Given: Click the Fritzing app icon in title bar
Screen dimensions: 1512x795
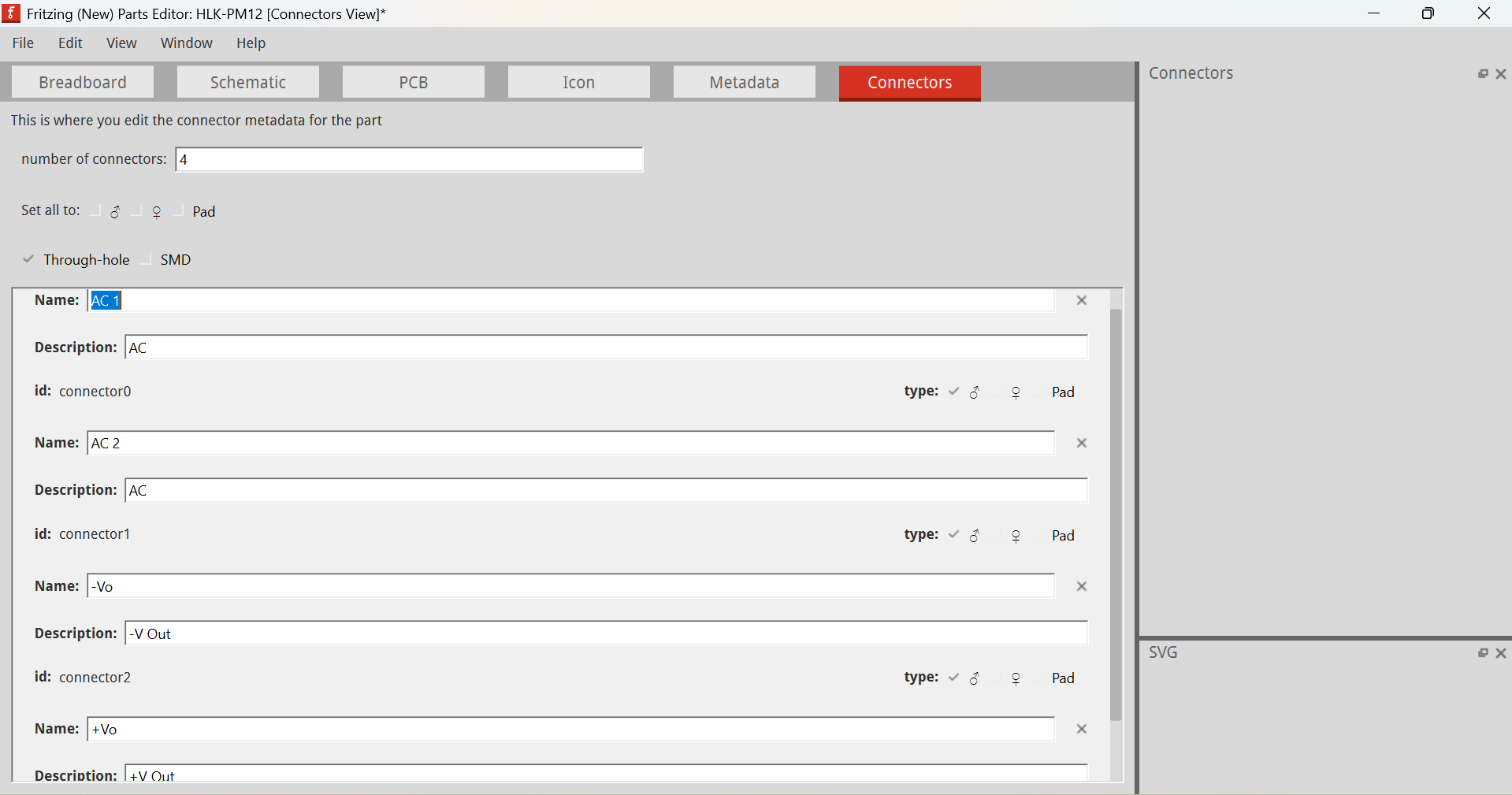Looking at the screenshot, I should [x=12, y=13].
